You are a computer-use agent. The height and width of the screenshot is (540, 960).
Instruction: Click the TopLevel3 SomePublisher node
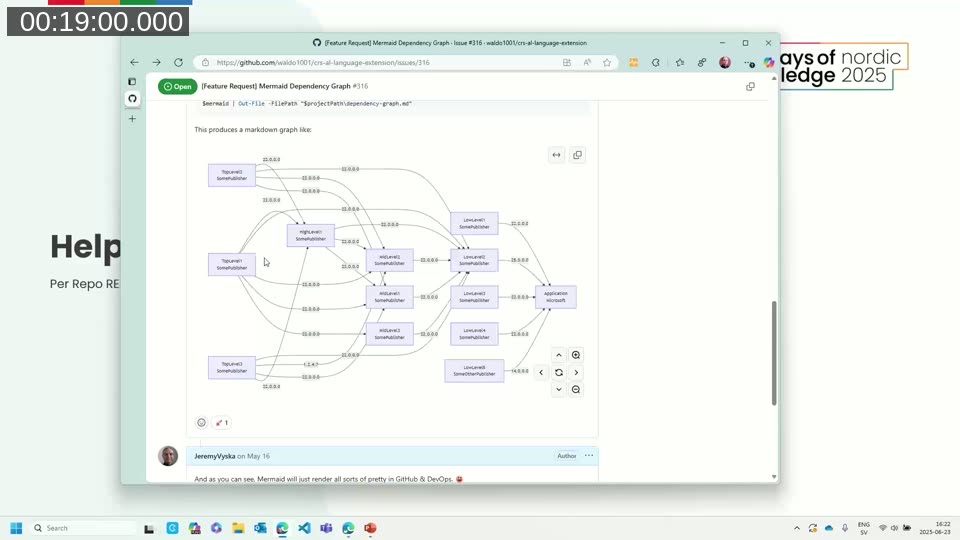tap(232, 367)
